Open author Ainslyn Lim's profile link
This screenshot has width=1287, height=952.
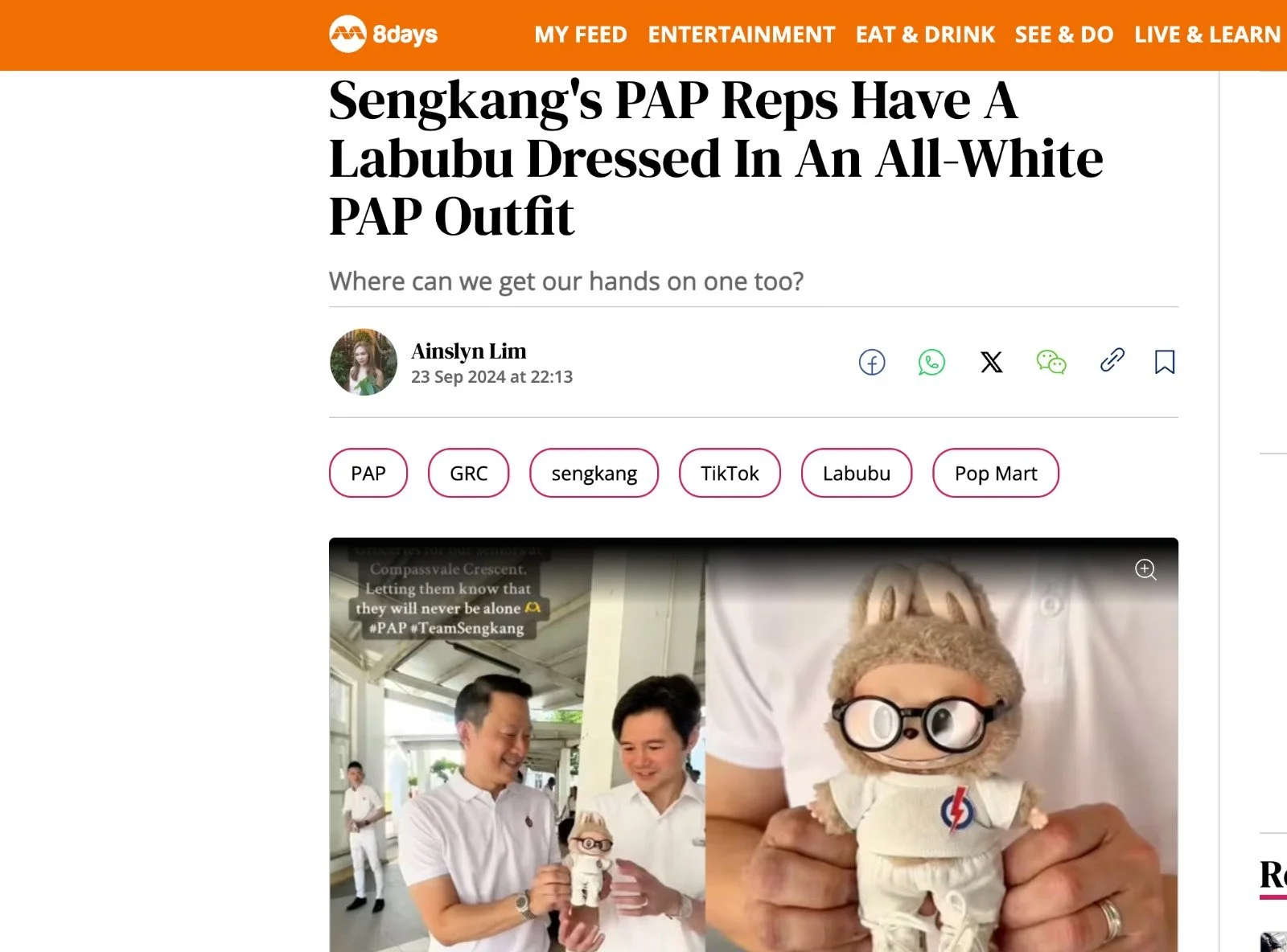click(x=469, y=351)
